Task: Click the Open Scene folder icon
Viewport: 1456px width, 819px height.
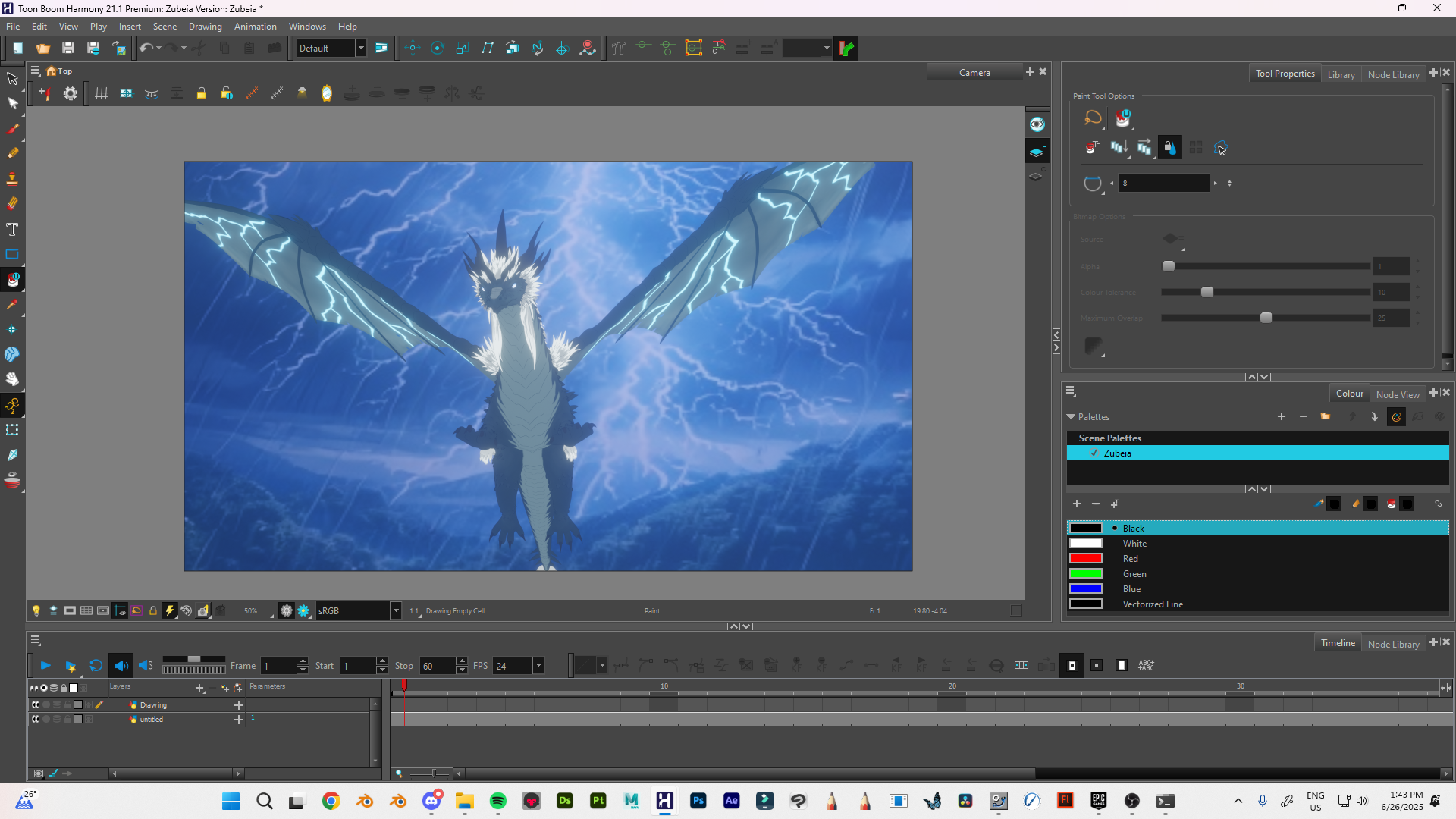Action: click(43, 48)
